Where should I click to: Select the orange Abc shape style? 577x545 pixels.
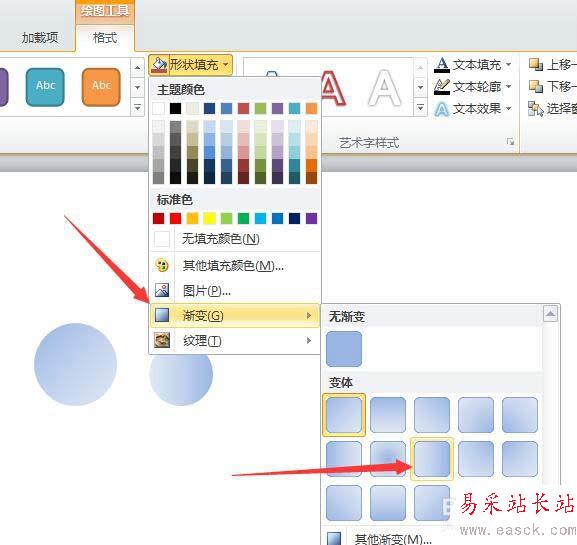101,87
